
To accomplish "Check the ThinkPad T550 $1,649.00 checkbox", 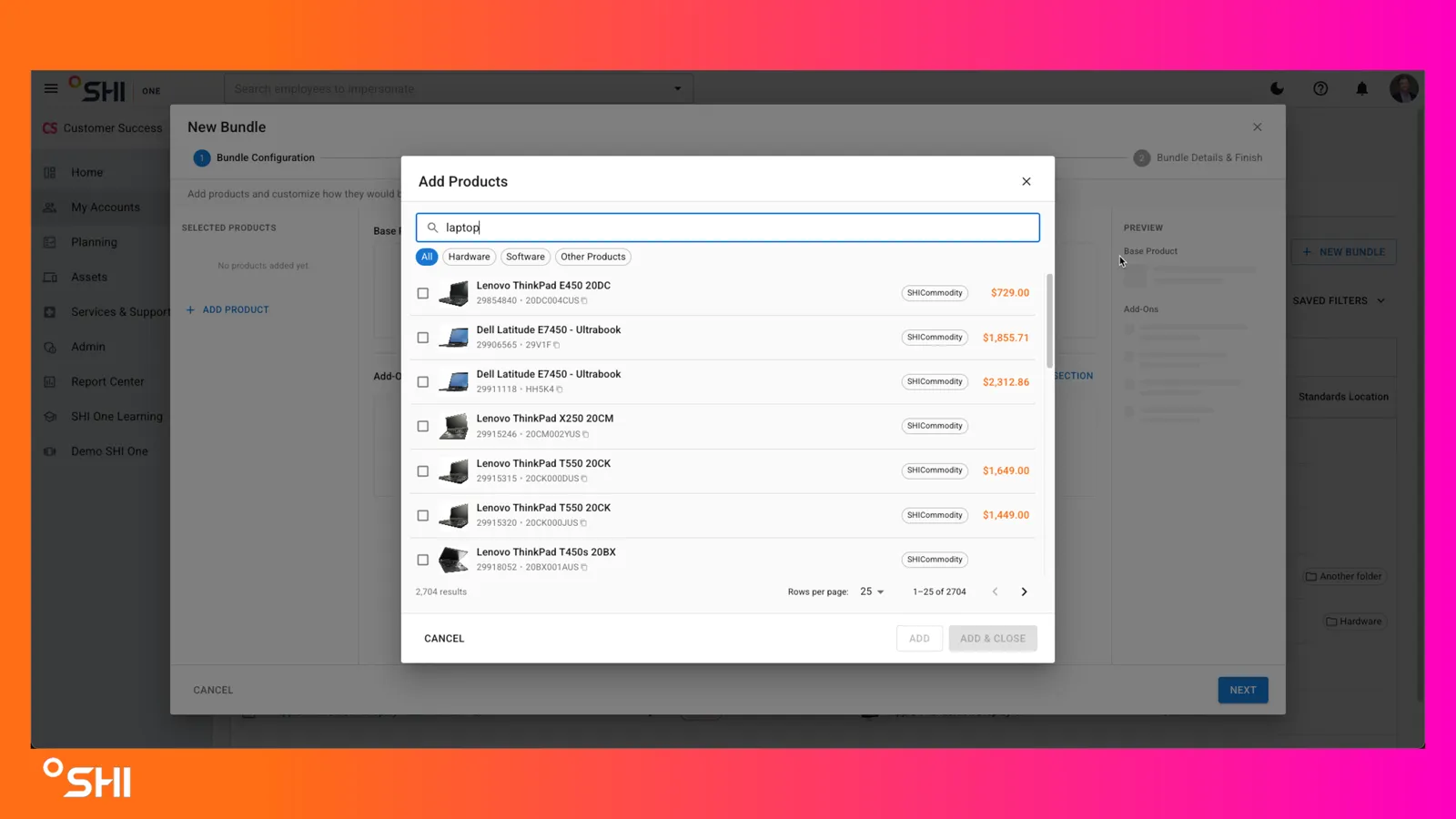I will pyautogui.click(x=423, y=471).
